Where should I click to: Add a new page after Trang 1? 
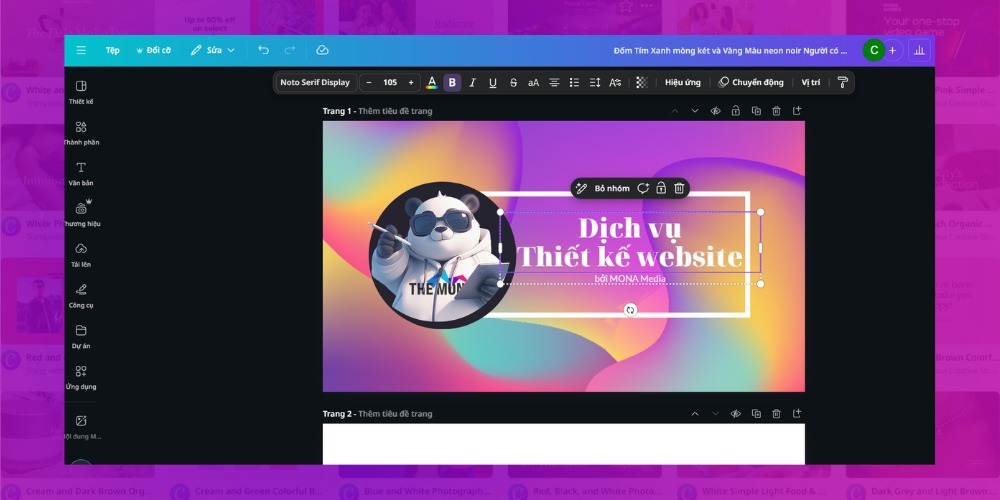(797, 111)
